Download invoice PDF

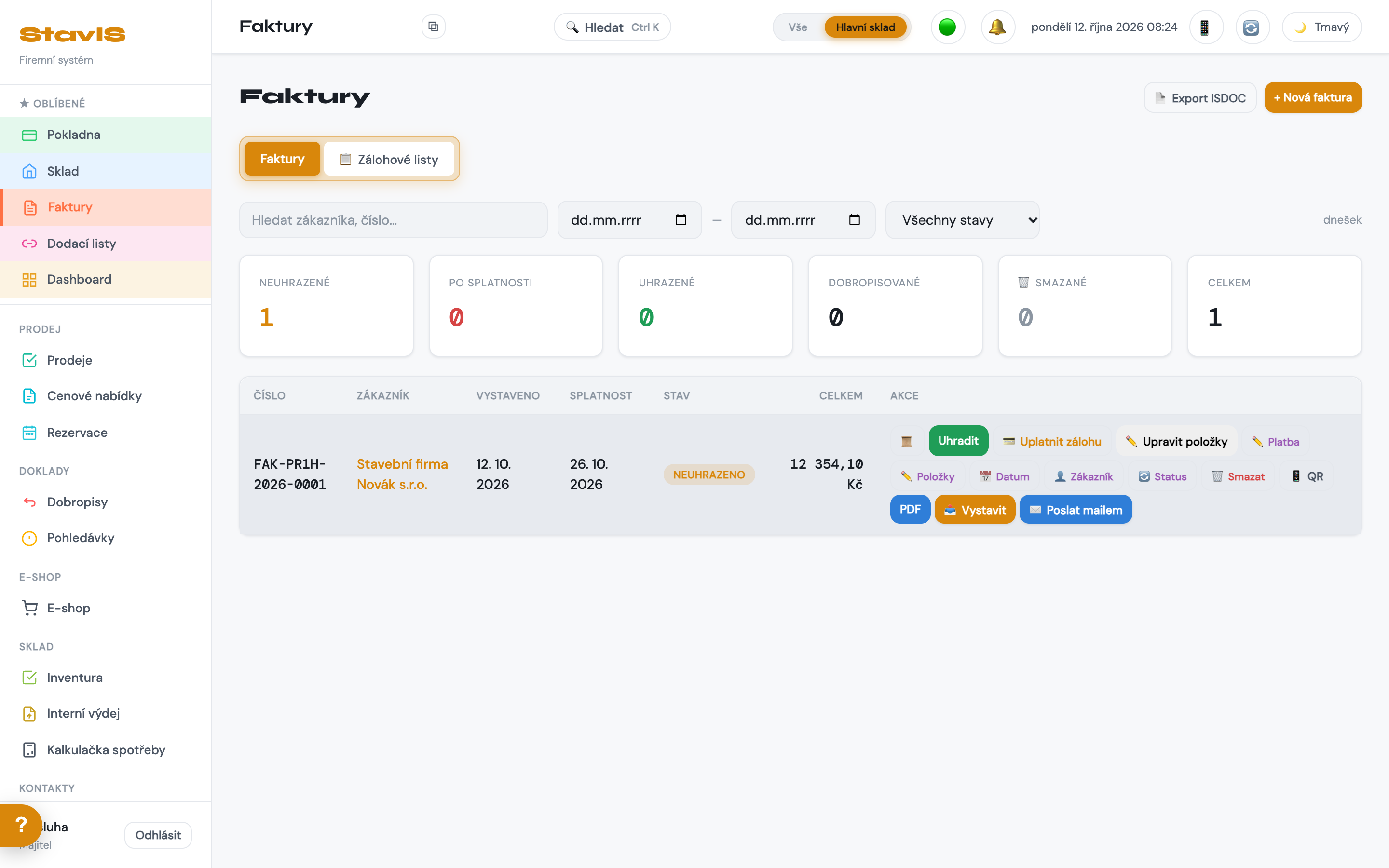coord(910,510)
